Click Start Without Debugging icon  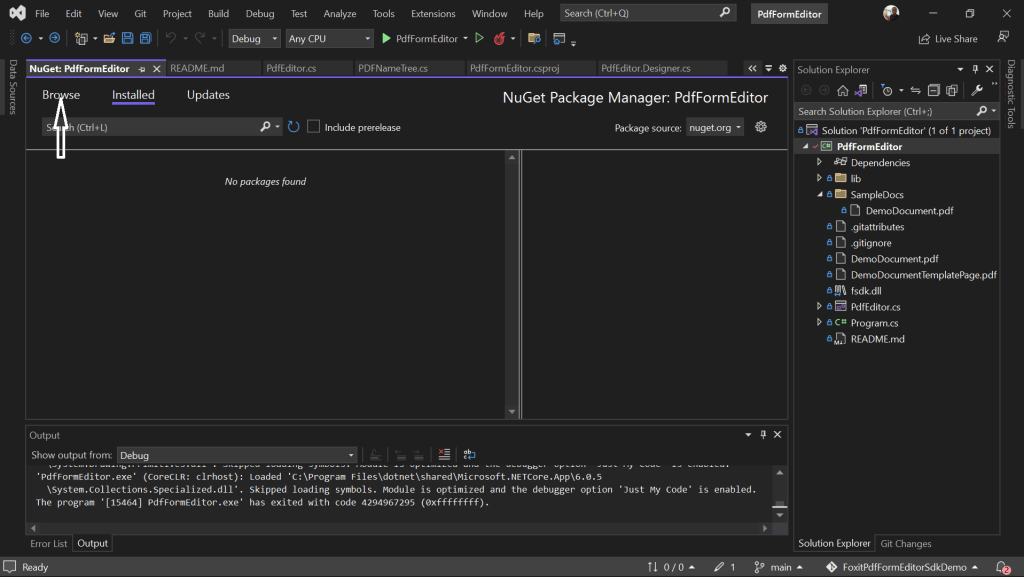[479, 39]
